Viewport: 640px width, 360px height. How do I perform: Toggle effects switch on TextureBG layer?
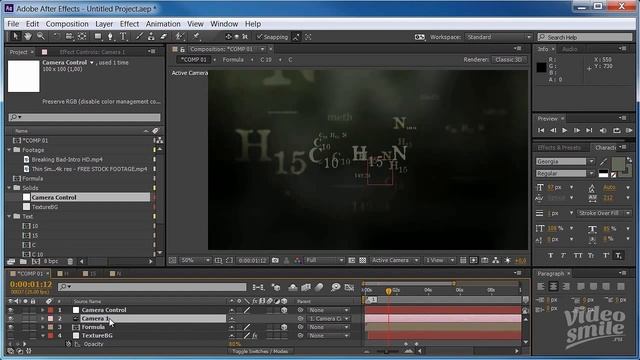[254, 336]
